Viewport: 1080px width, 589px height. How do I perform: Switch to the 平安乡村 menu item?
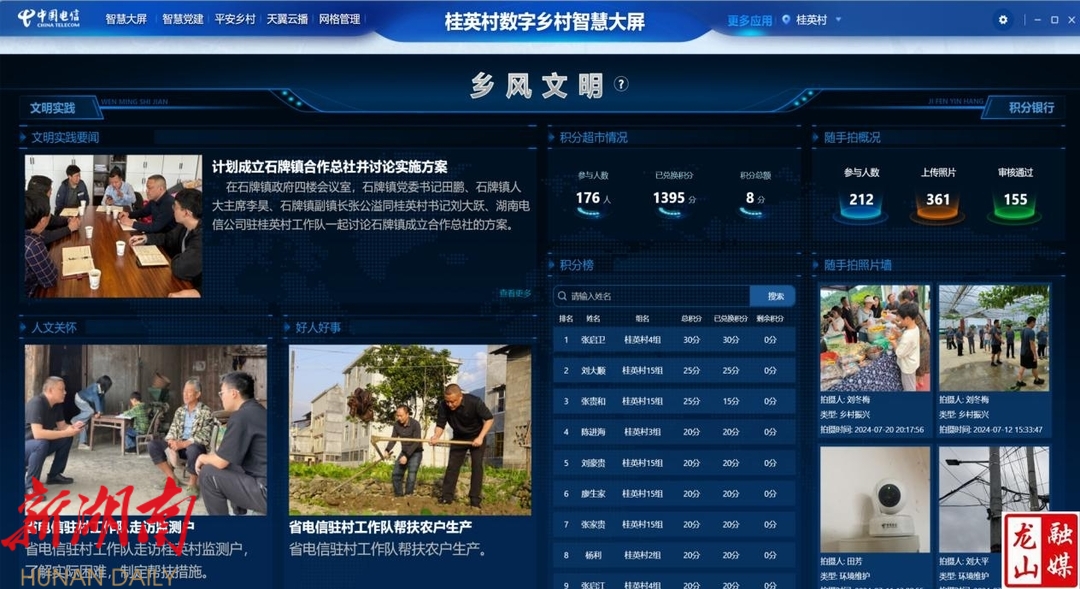coord(235,19)
